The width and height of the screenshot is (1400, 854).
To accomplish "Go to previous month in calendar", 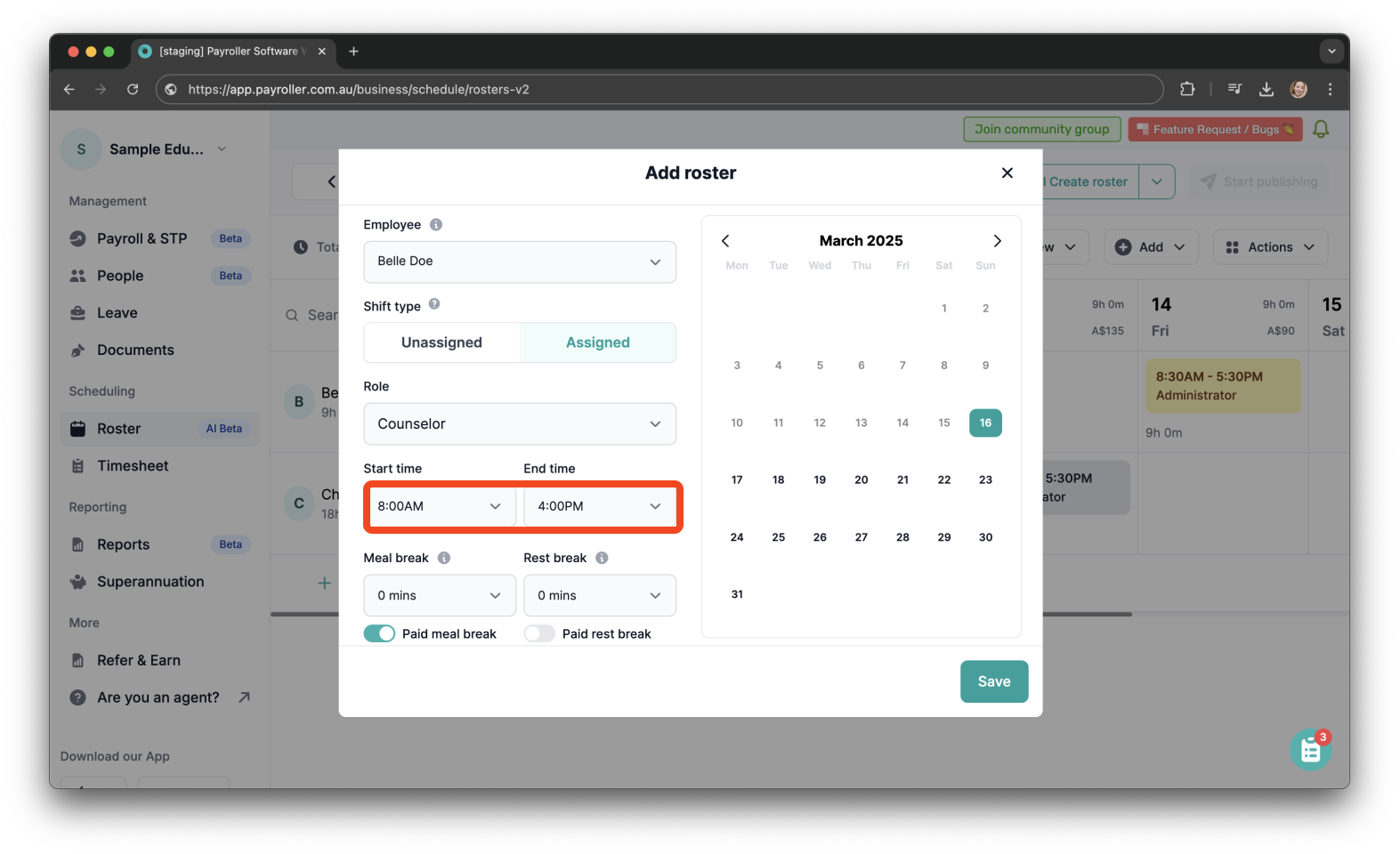I will 725,241.
